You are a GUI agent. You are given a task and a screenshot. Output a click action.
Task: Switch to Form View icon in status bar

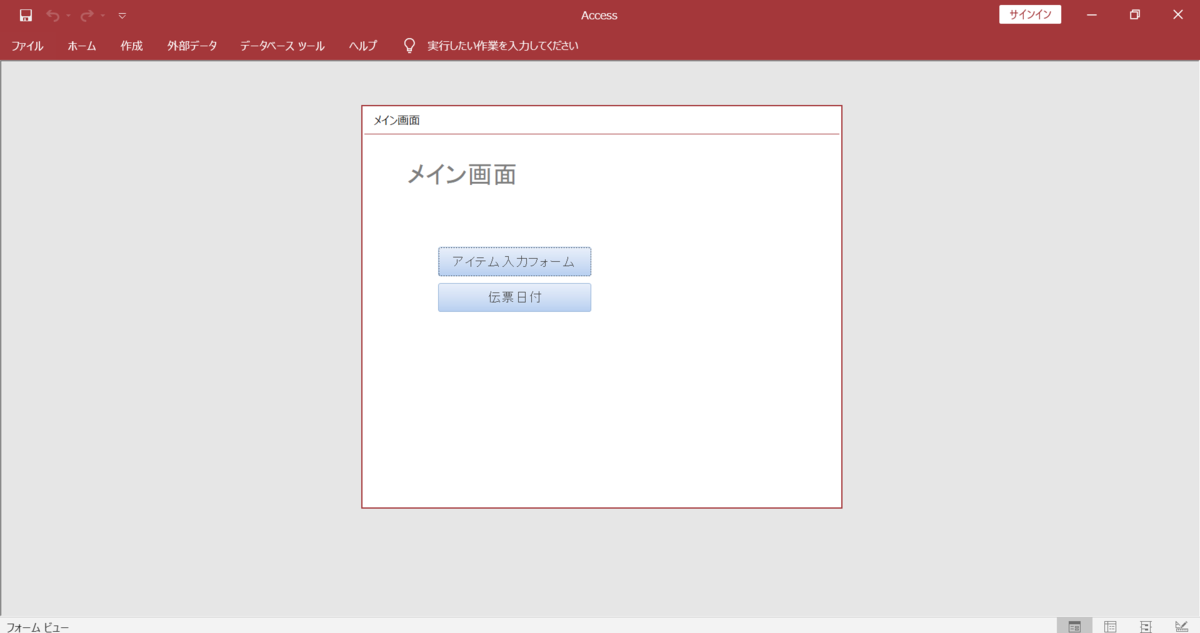tap(1074, 626)
